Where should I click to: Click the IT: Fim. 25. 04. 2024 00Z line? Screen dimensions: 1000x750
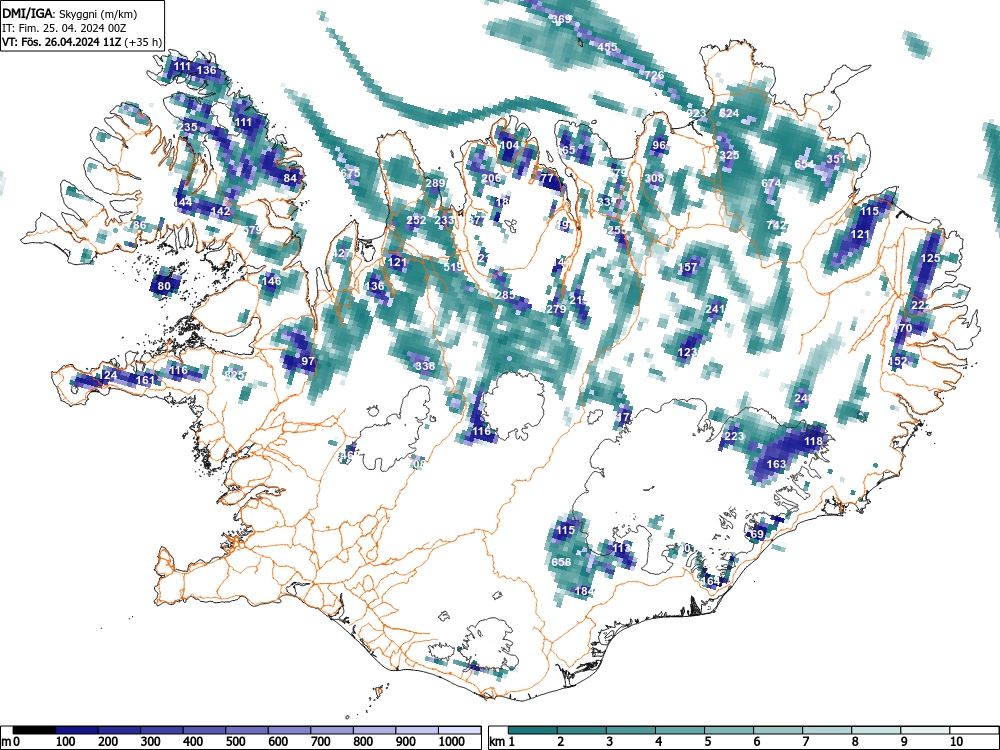[x=64, y=28]
